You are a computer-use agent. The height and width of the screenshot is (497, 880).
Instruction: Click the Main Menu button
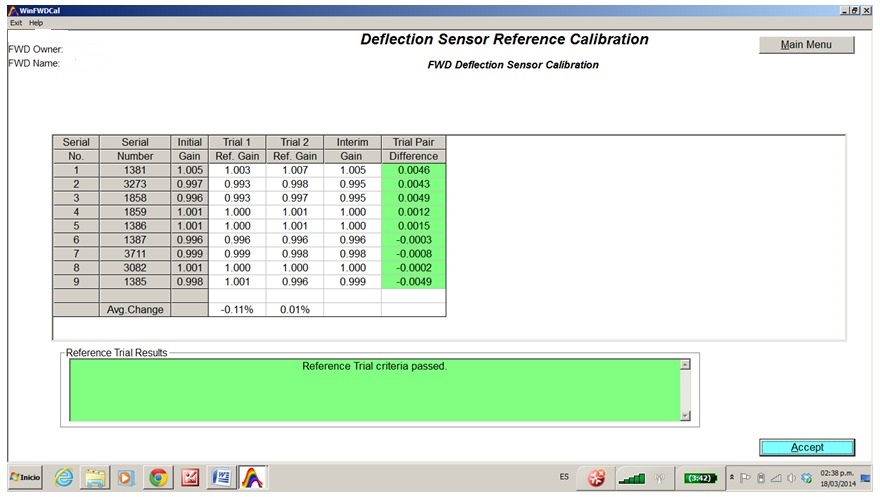point(806,45)
